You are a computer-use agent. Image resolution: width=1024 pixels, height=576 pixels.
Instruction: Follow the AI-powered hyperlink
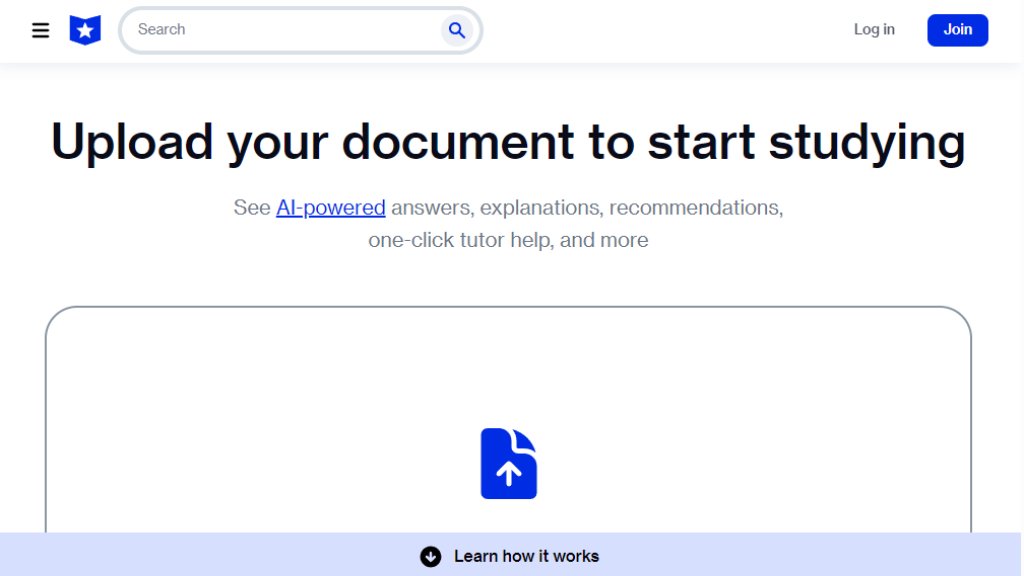[330, 208]
